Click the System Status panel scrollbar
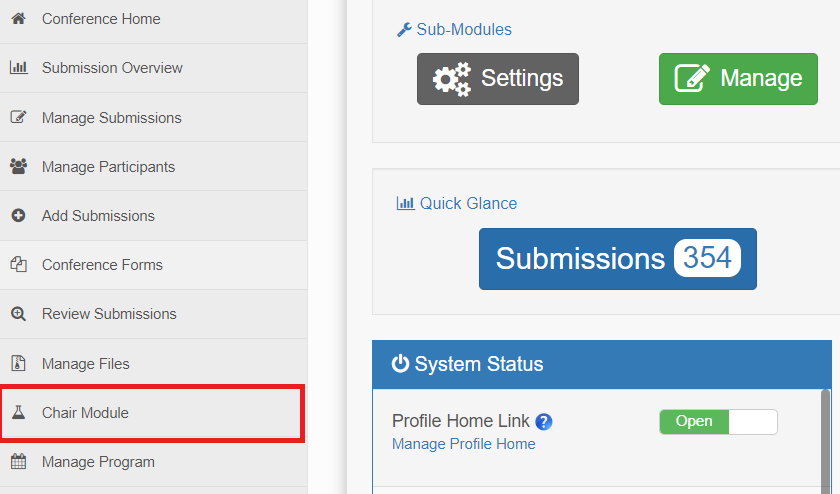The image size is (840, 494). click(826, 441)
